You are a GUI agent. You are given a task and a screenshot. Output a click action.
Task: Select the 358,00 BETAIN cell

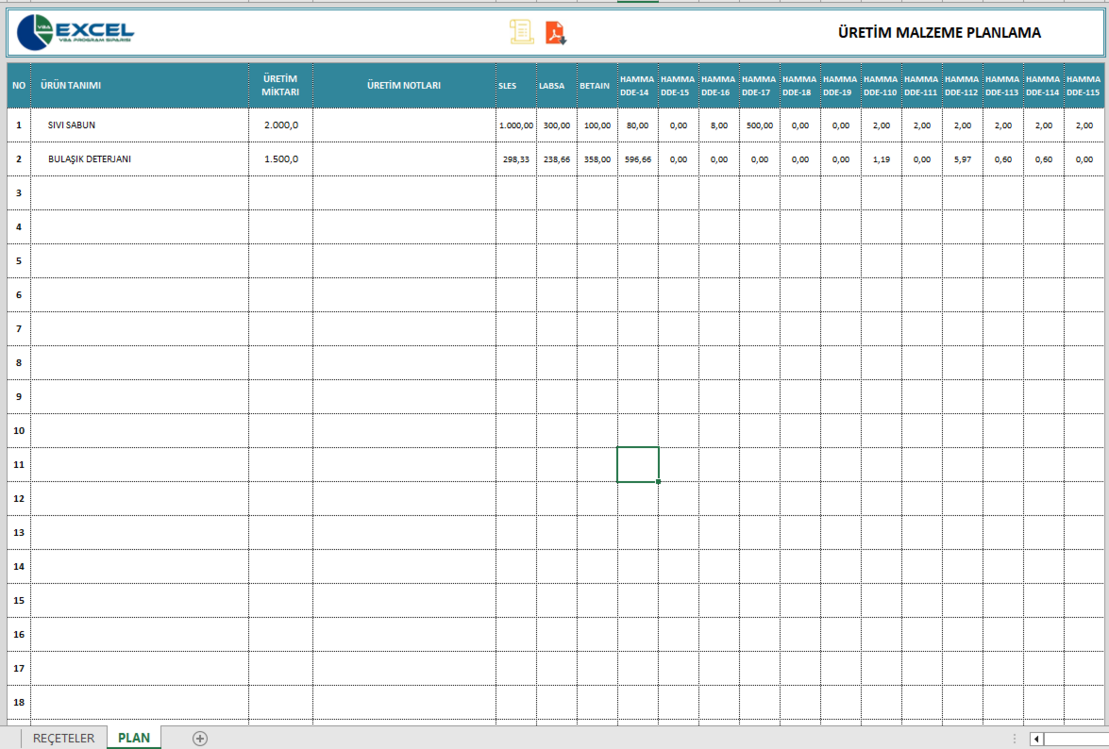click(597, 159)
